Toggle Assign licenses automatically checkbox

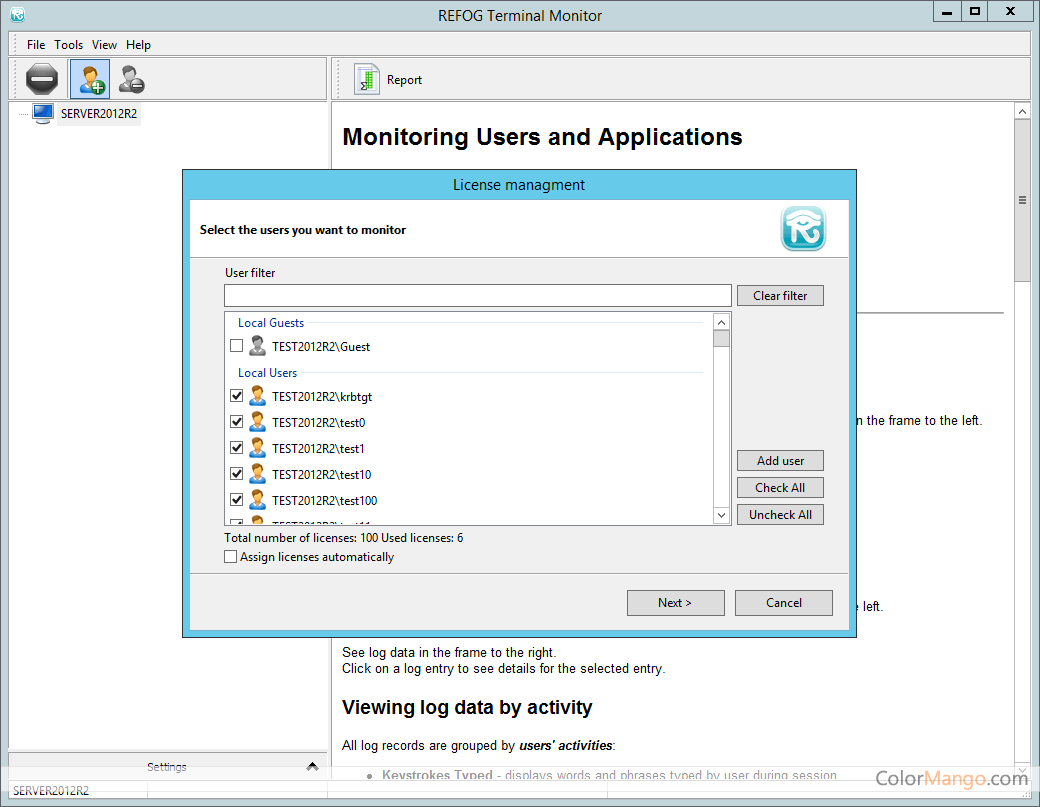click(231, 557)
